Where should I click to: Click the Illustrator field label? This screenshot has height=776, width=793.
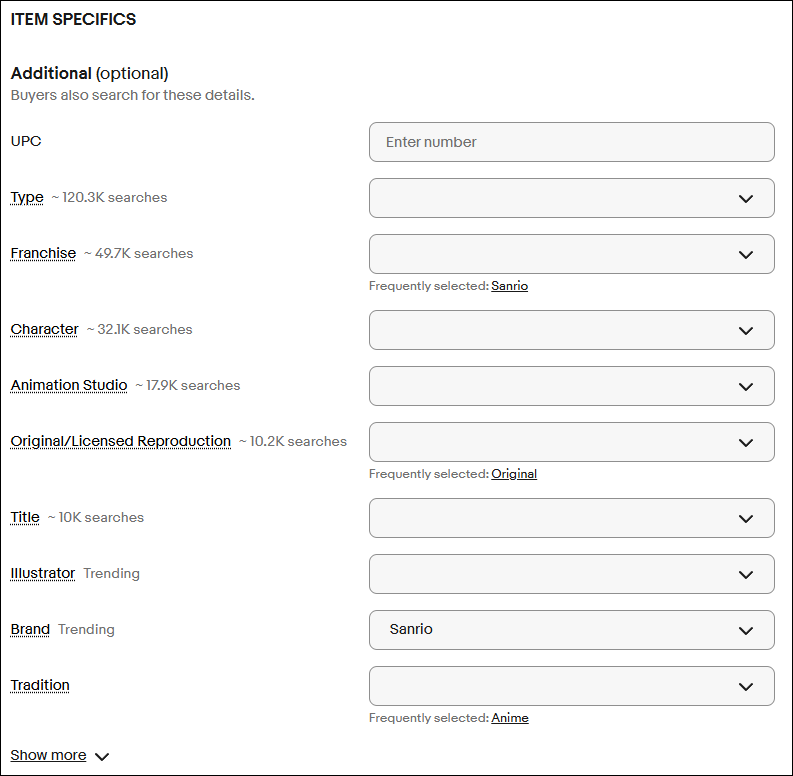43,573
